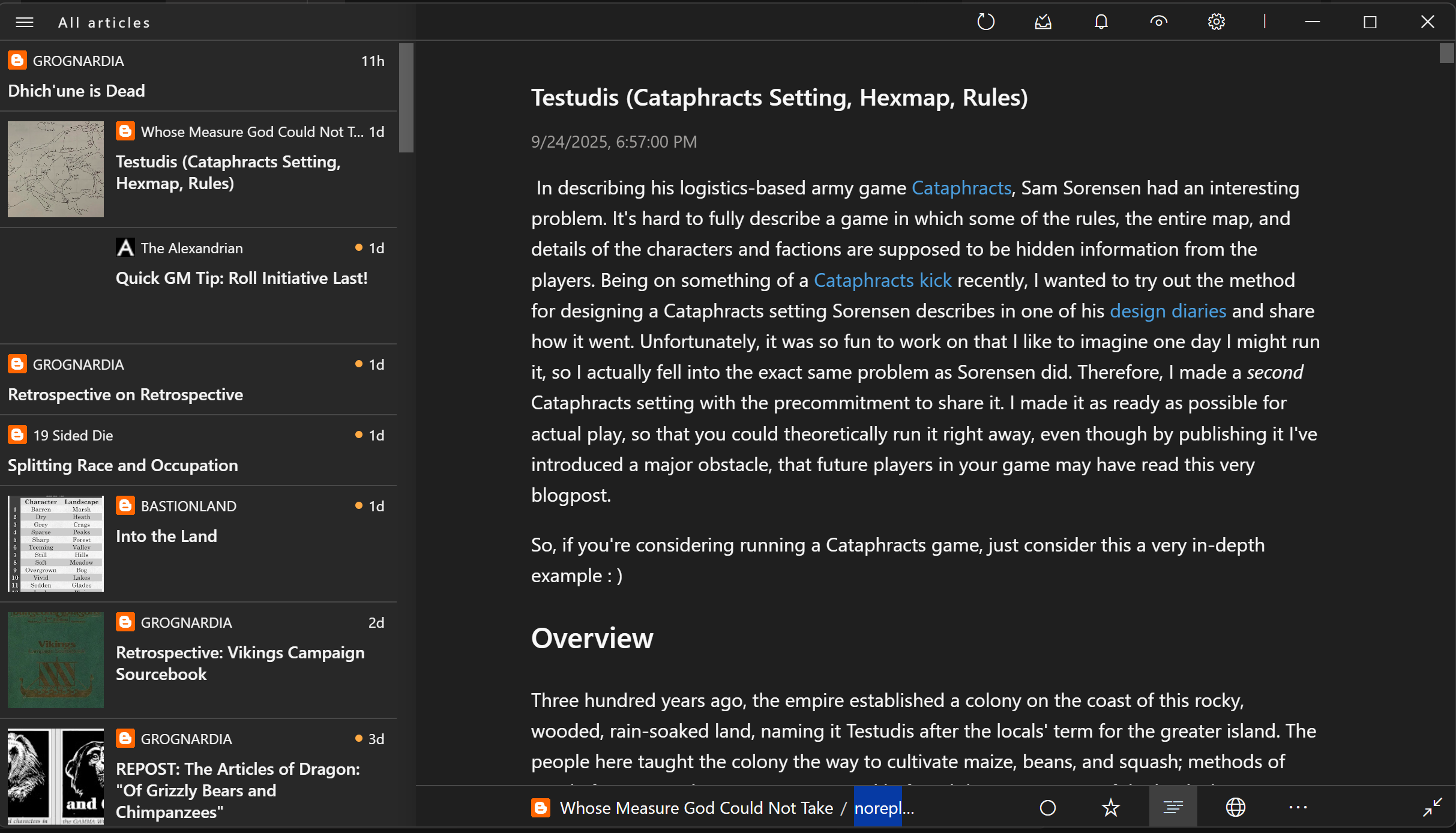This screenshot has height=833, width=1456.
Task: Click the 2d timestamp on Vikings article
Action: (x=376, y=622)
